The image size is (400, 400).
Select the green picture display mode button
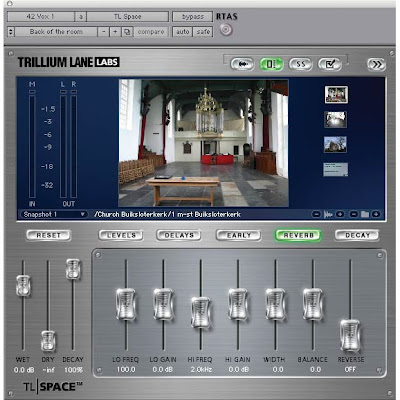click(x=271, y=64)
